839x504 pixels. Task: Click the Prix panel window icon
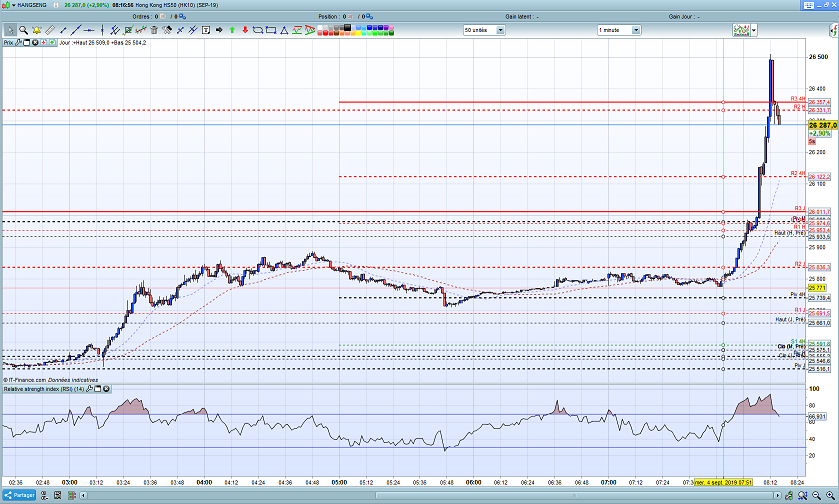point(26,42)
